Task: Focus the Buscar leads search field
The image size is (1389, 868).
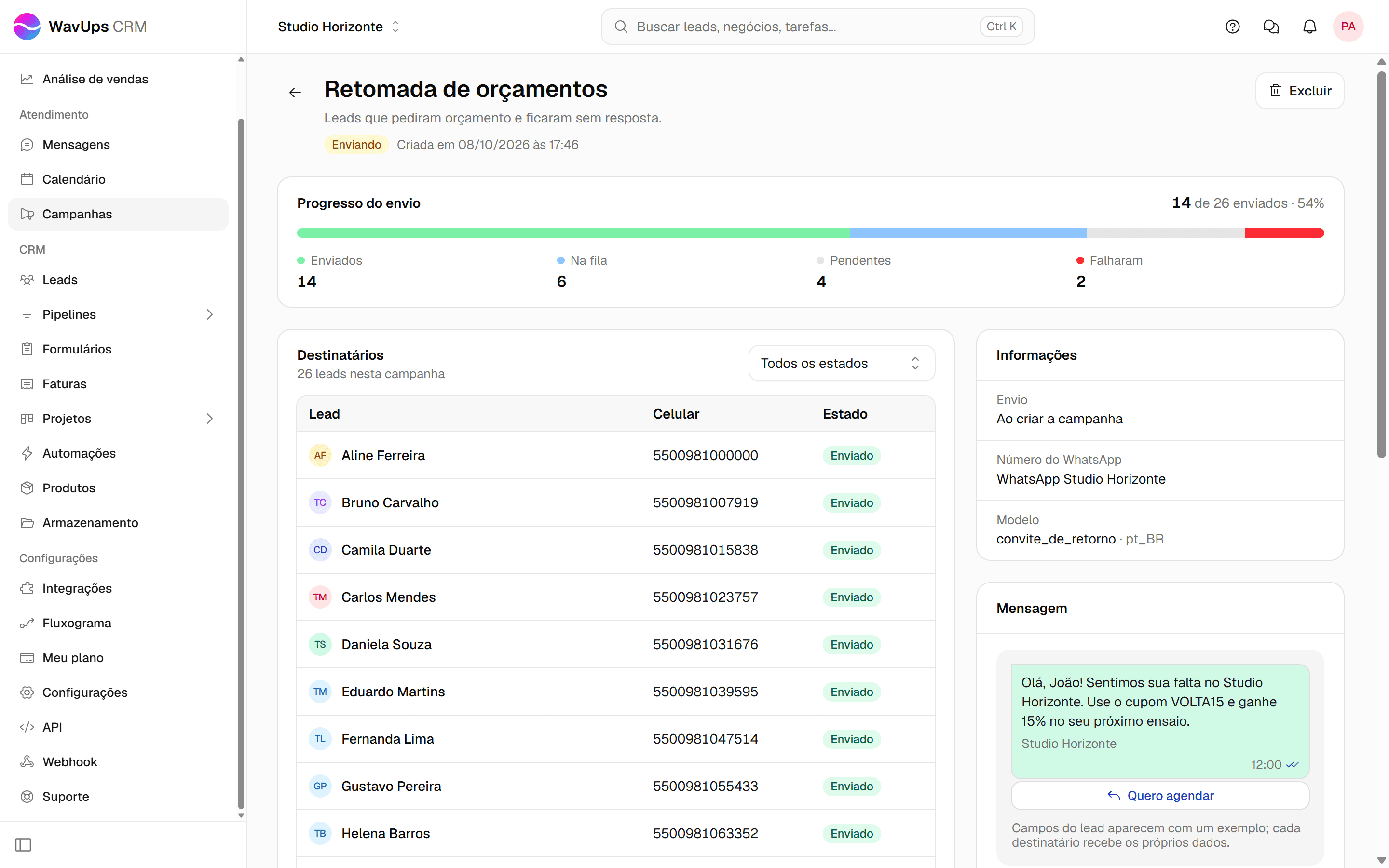Action: pos(817,27)
